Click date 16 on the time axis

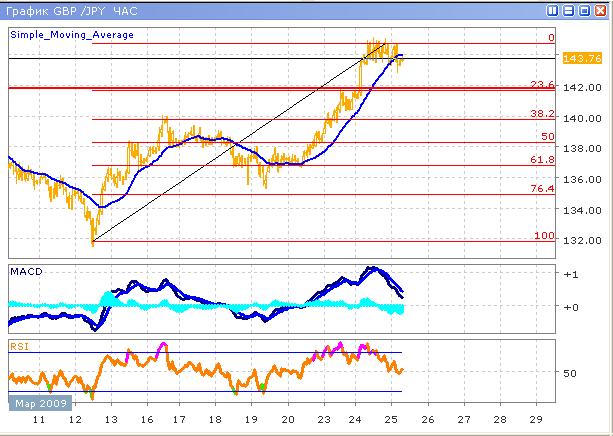(148, 422)
